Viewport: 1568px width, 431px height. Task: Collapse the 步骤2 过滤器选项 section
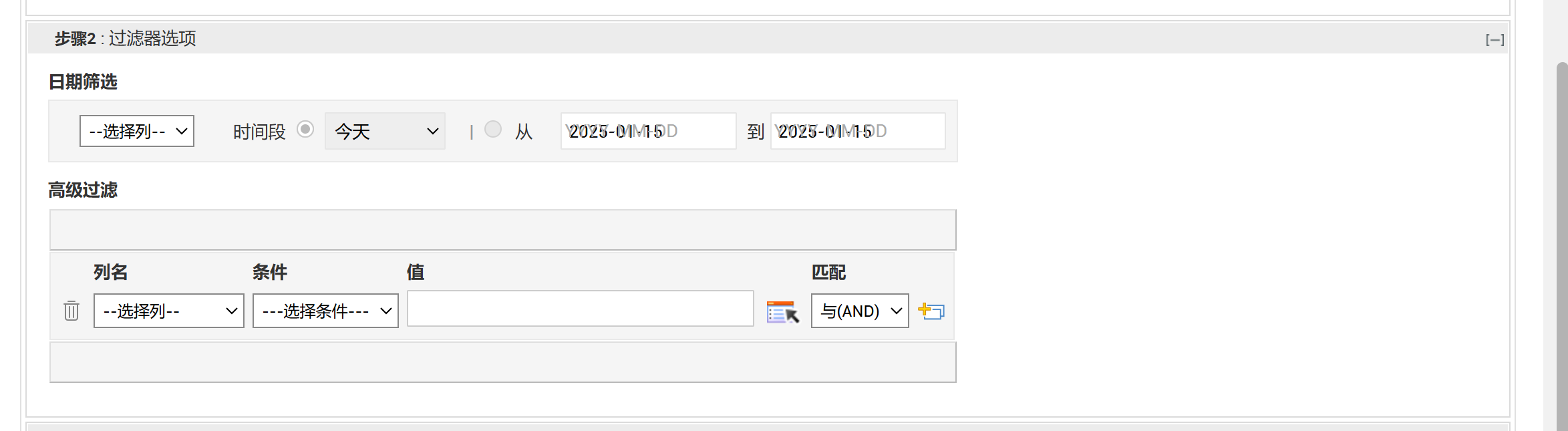pos(1495,40)
